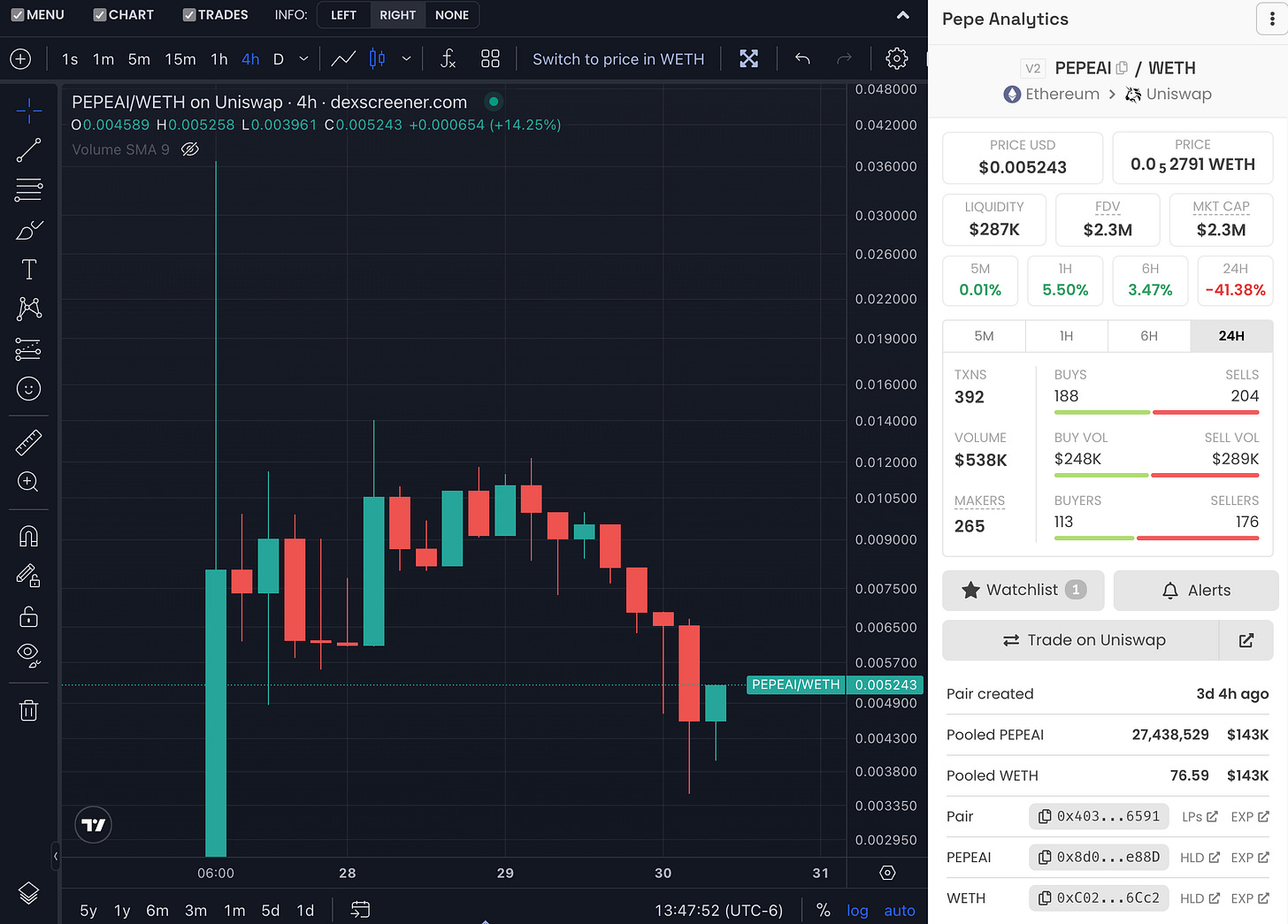Open candlestick chart type selector

[x=377, y=59]
